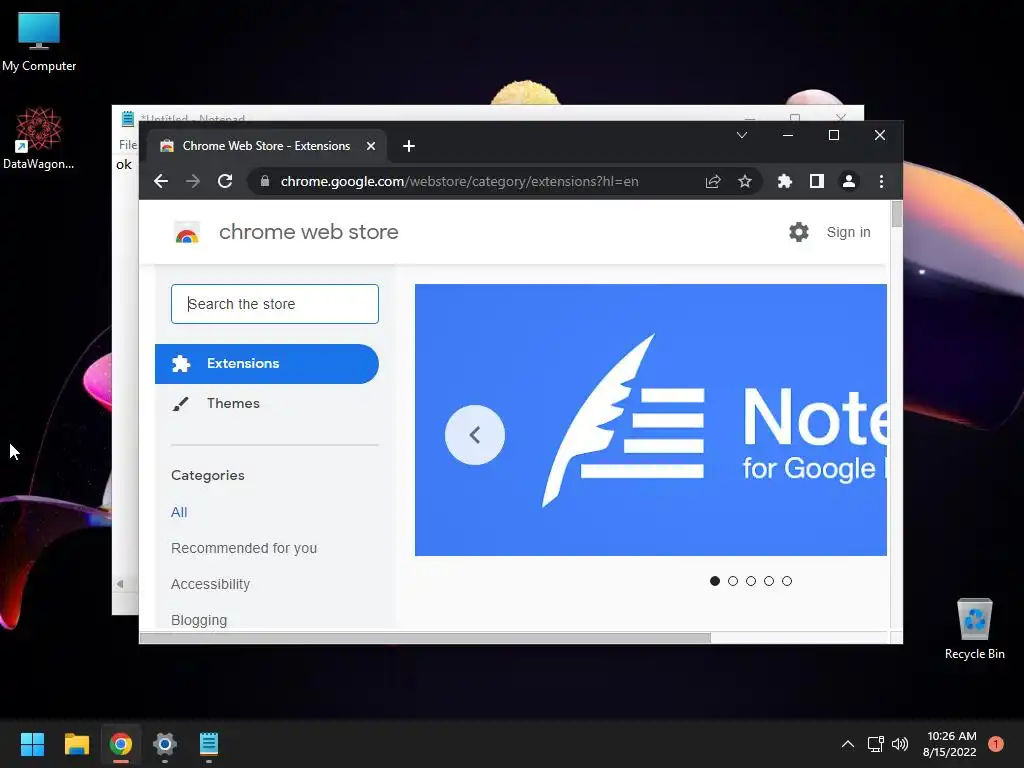
Task: Open web store settings gear
Action: tap(799, 232)
